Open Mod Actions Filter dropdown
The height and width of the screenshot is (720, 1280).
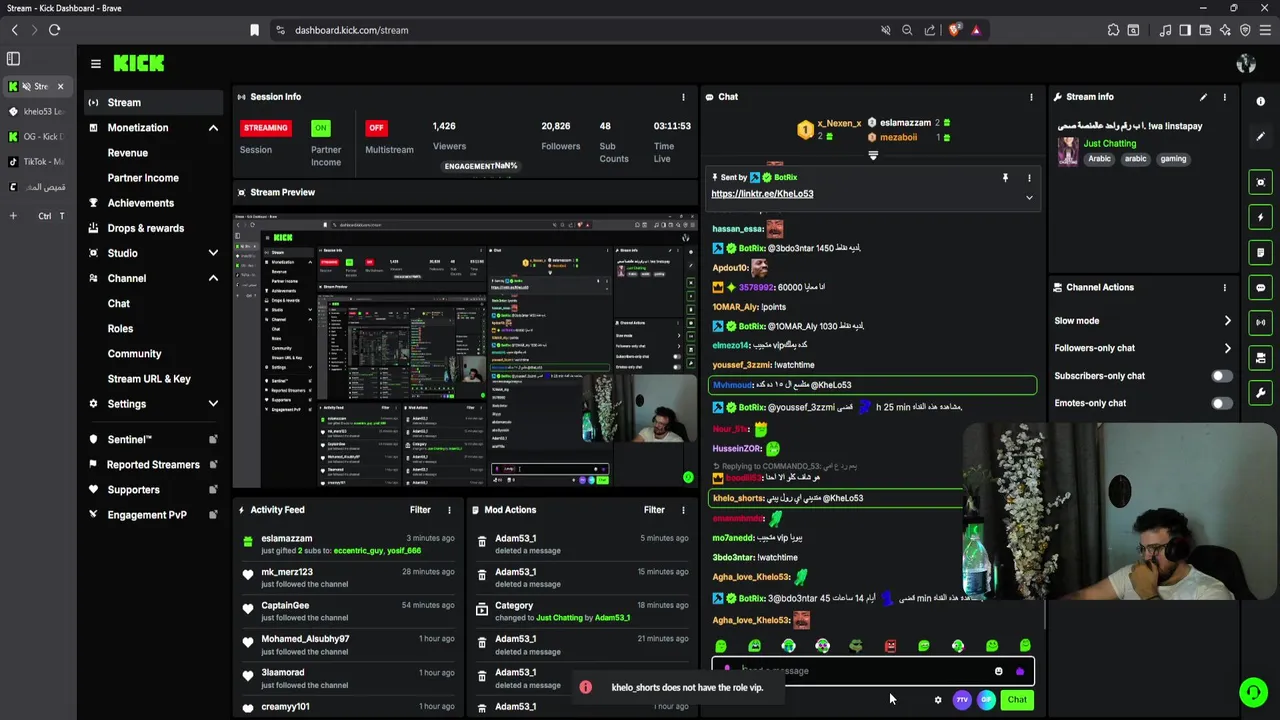click(x=654, y=510)
